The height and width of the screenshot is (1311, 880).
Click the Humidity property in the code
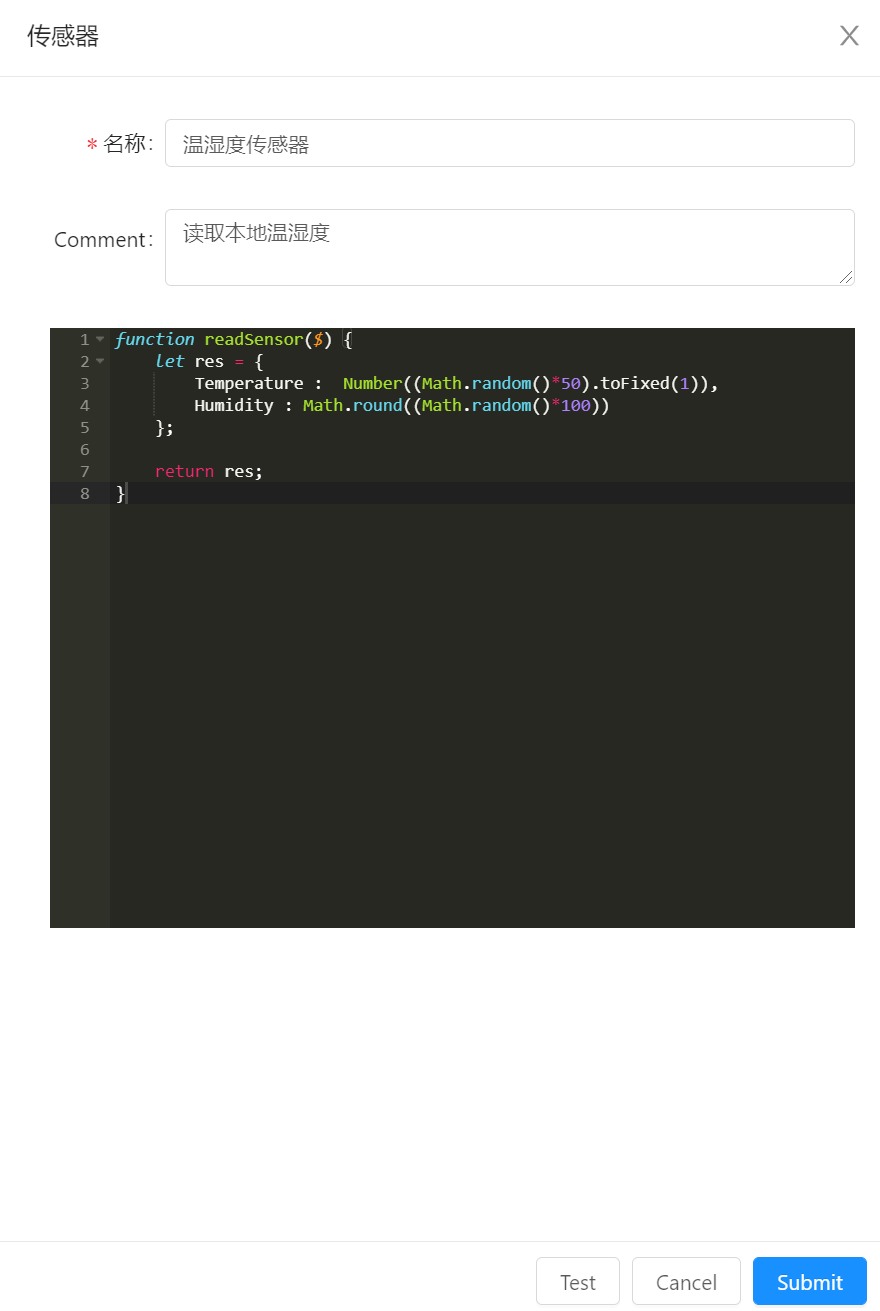[234, 406]
